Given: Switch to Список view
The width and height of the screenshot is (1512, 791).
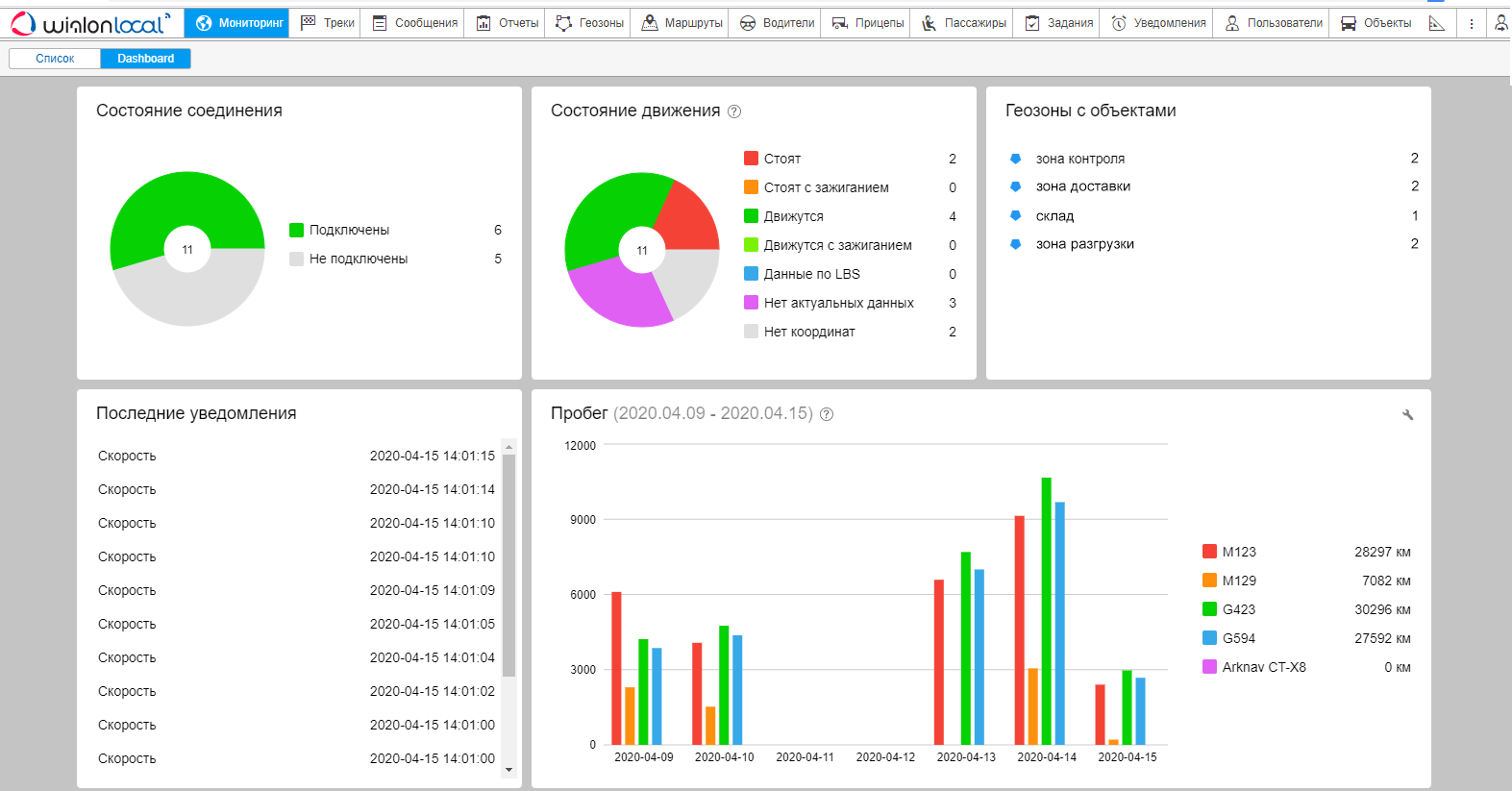Looking at the screenshot, I should [55, 59].
